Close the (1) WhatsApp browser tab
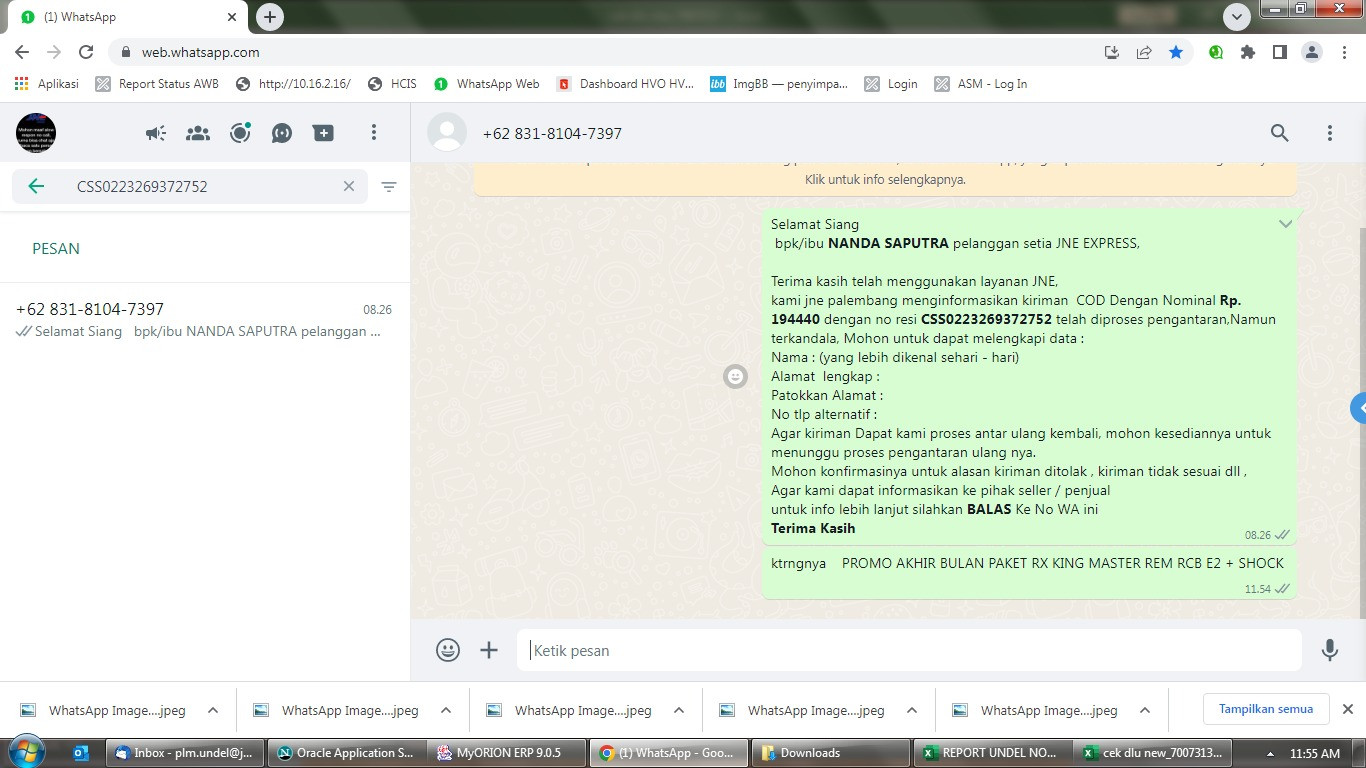 (232, 17)
